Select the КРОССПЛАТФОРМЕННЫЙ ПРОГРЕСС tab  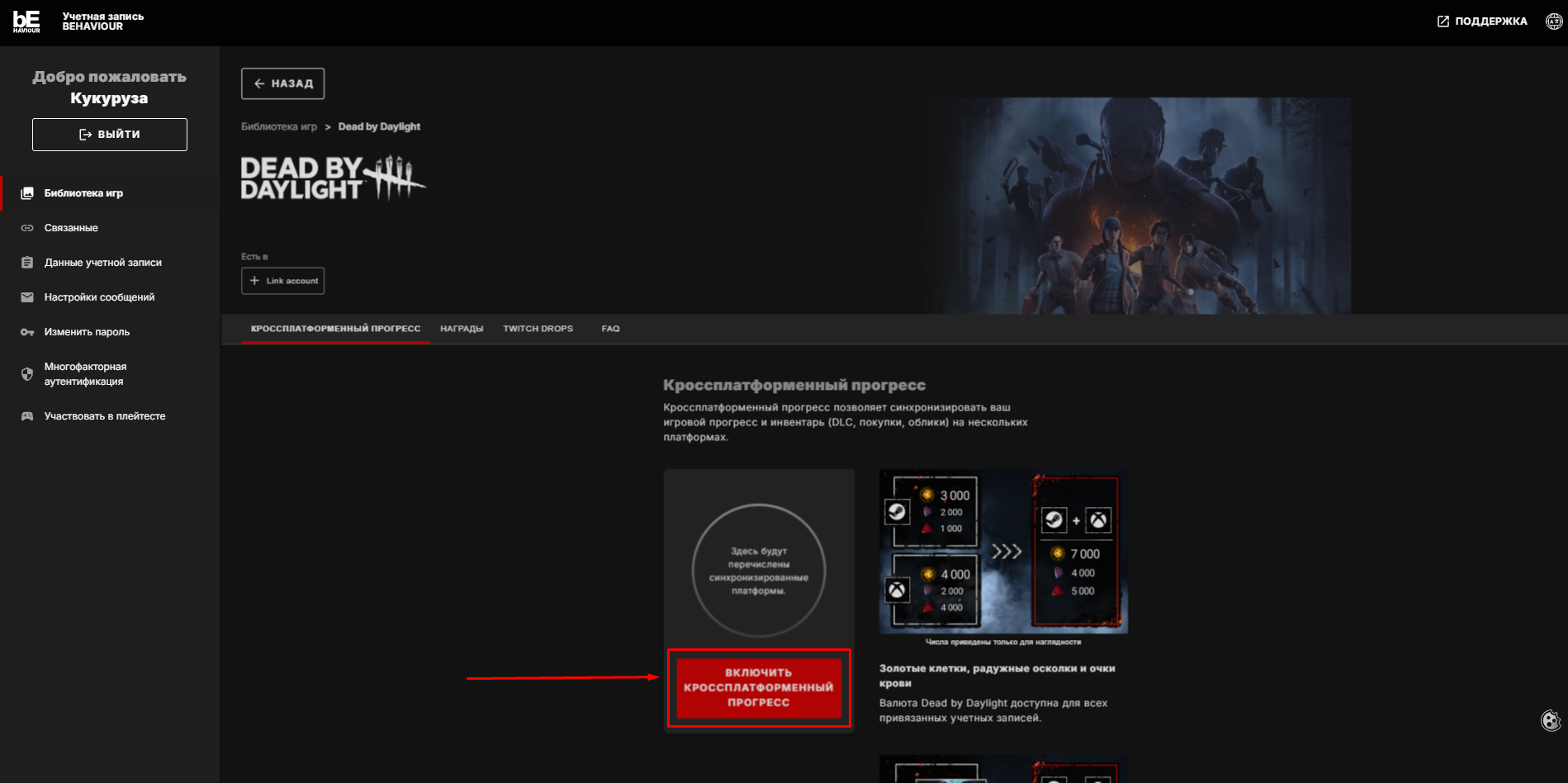tap(335, 329)
